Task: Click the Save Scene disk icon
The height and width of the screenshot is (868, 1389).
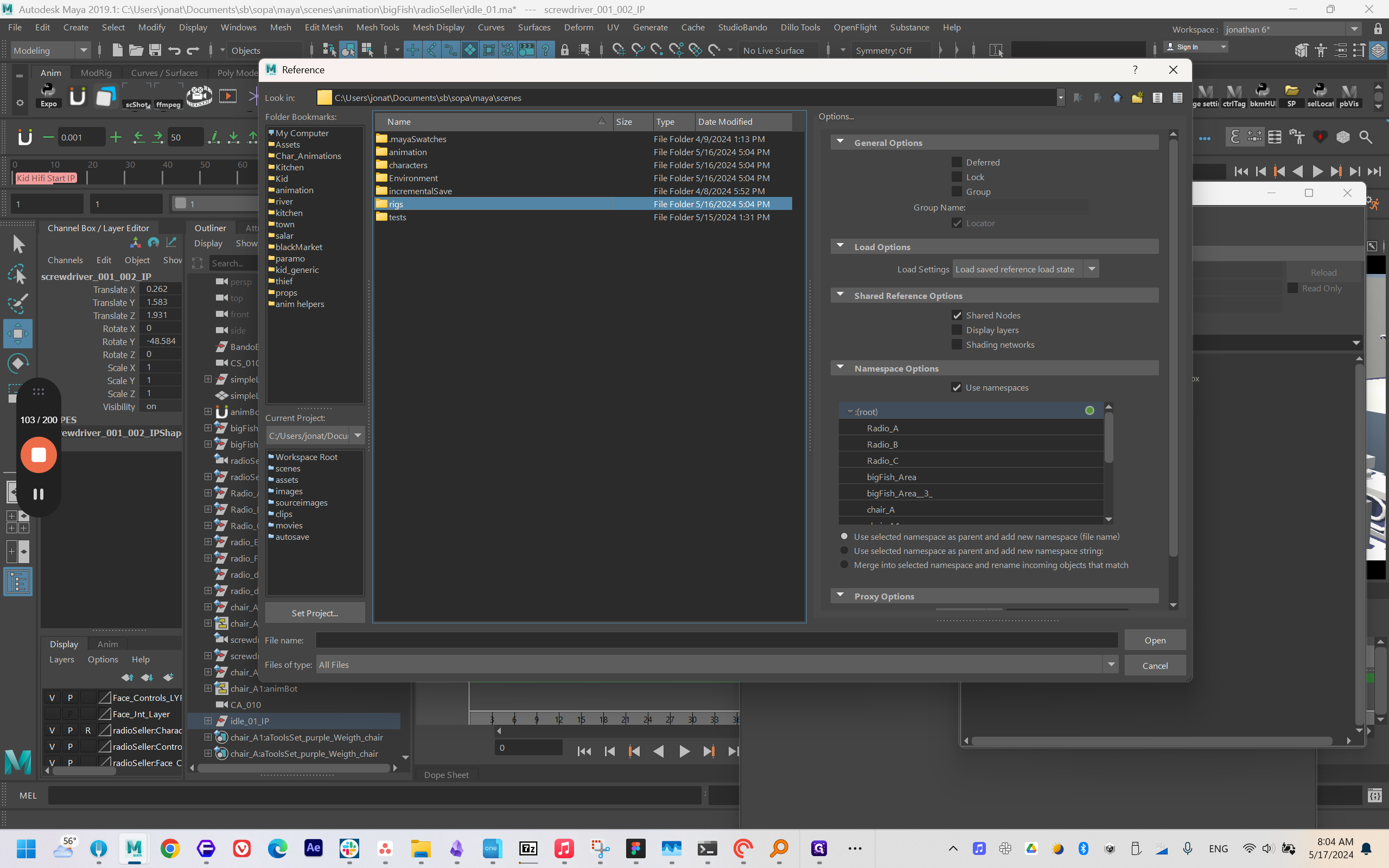Action: [x=155, y=50]
